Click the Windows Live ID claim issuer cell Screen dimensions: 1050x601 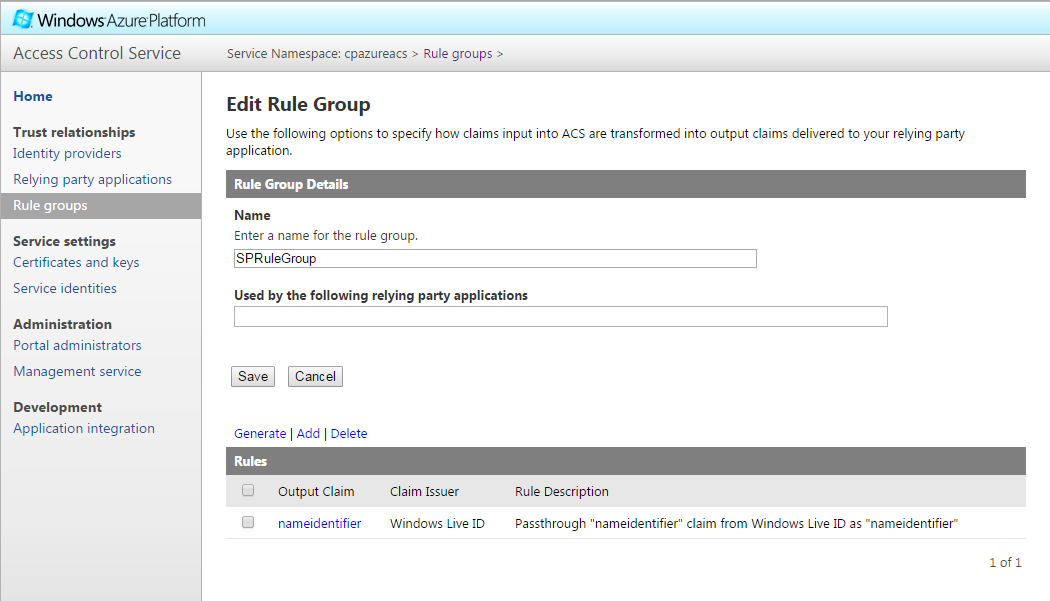coord(437,523)
